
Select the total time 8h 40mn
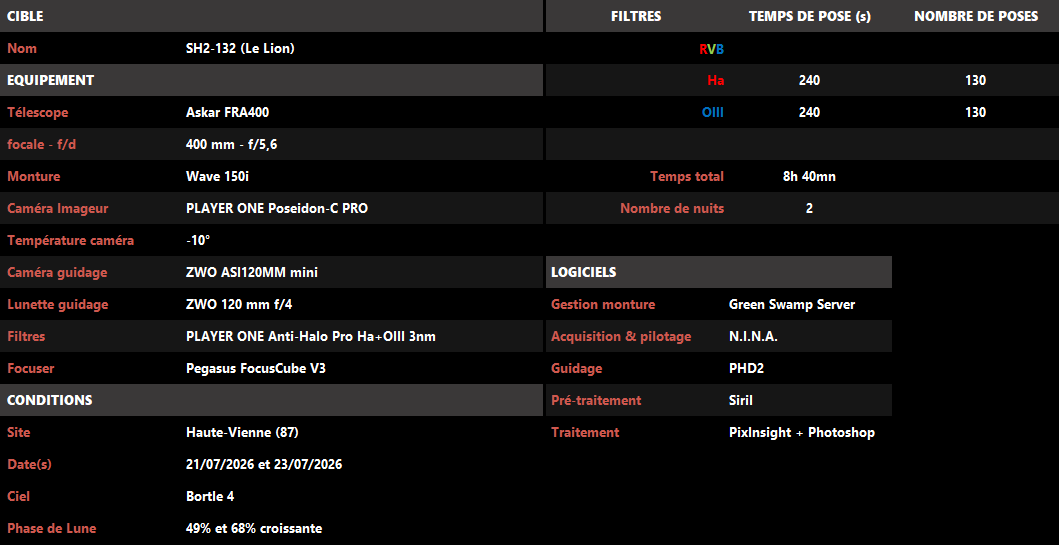tap(809, 177)
